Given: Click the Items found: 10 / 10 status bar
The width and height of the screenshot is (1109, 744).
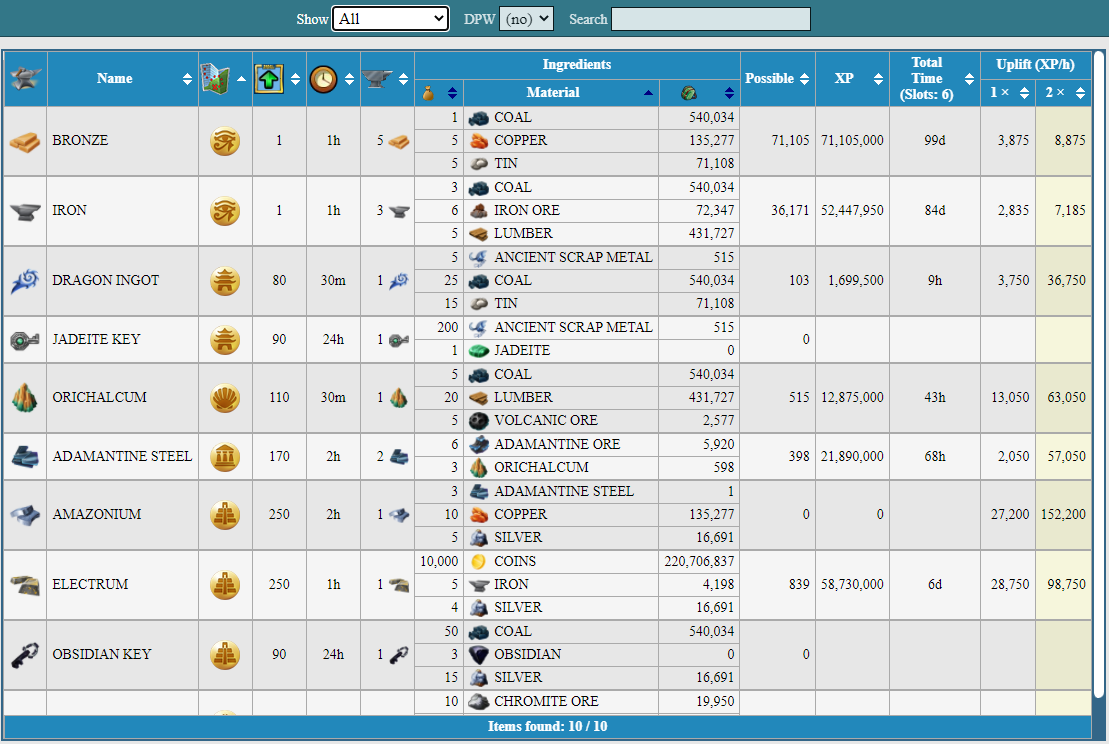Looking at the screenshot, I should click(547, 726).
